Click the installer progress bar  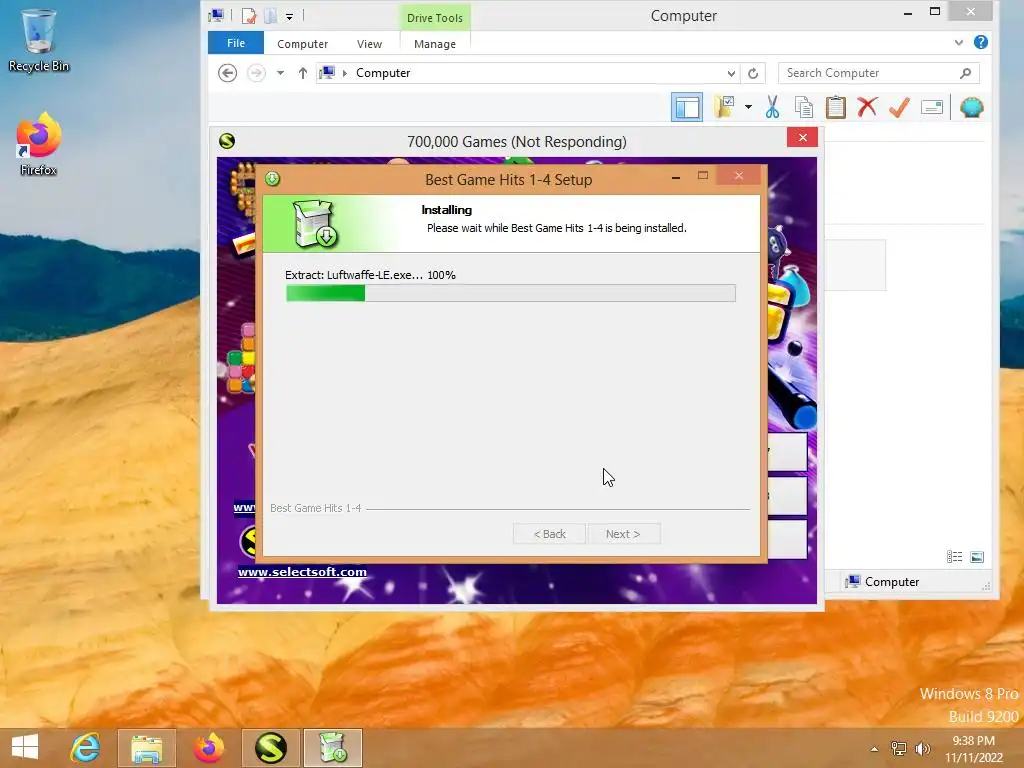coord(511,293)
